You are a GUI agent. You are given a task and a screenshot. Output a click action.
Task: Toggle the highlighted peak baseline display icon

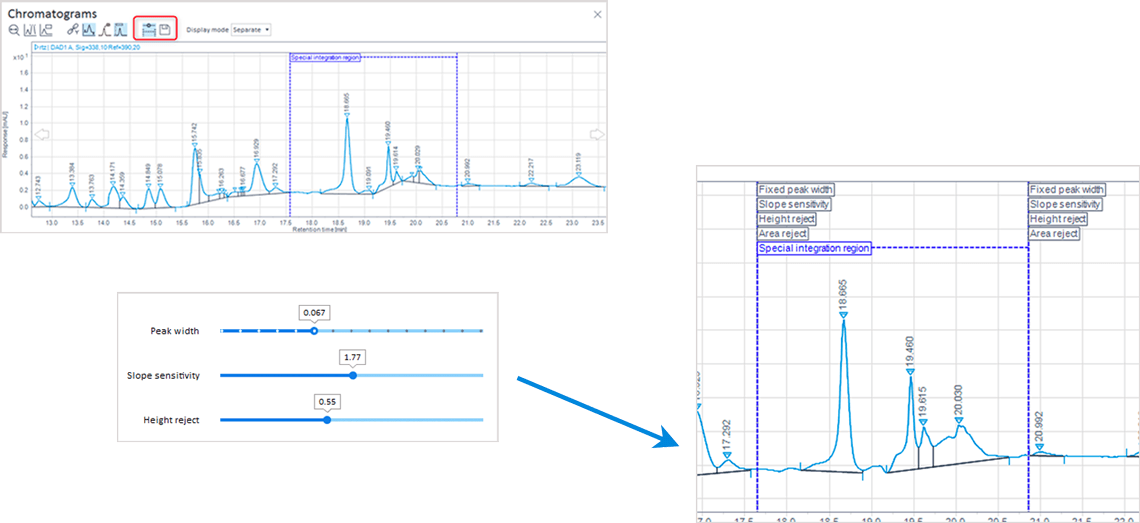point(88,30)
